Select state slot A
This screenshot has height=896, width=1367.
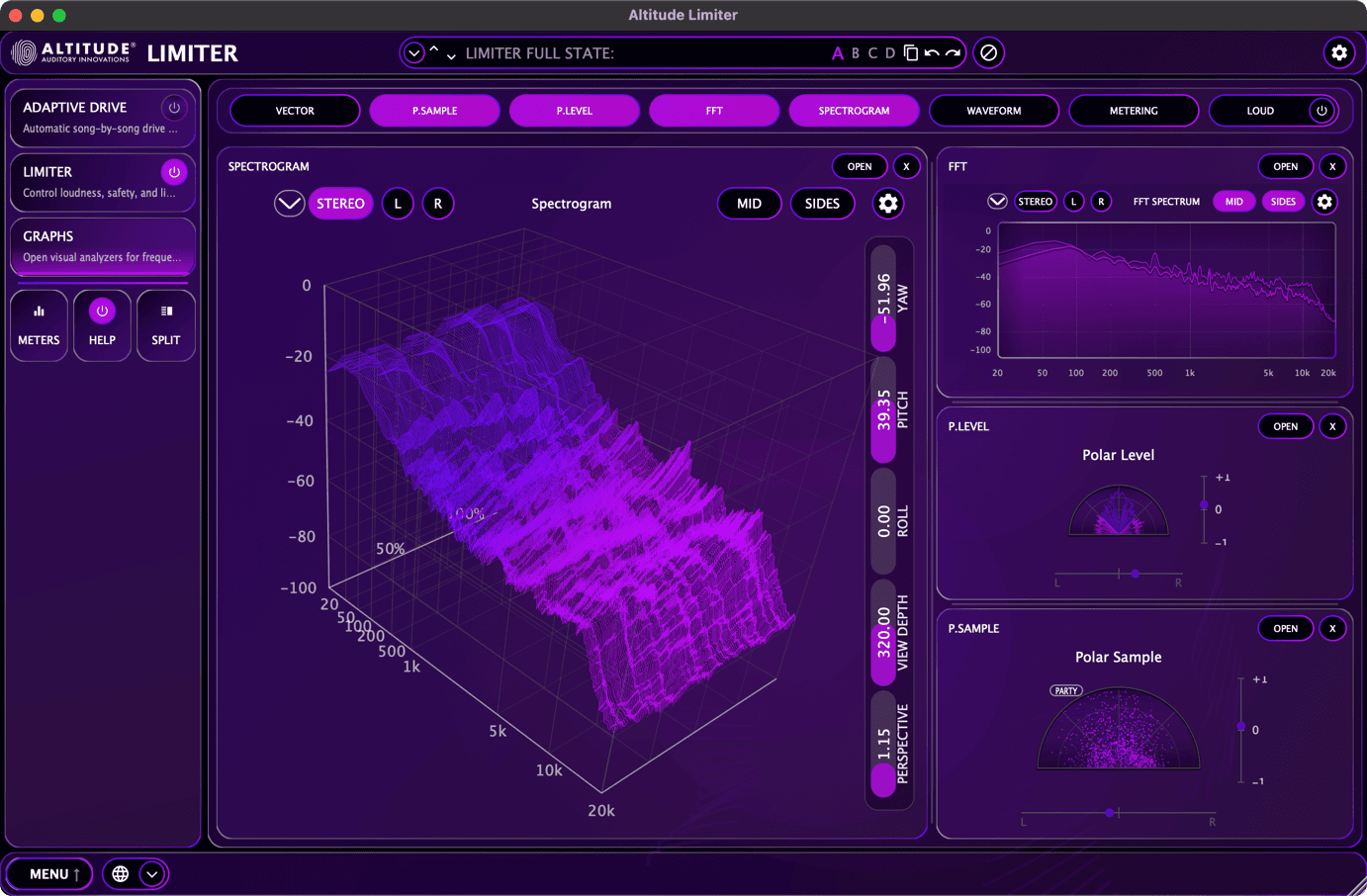tap(838, 53)
